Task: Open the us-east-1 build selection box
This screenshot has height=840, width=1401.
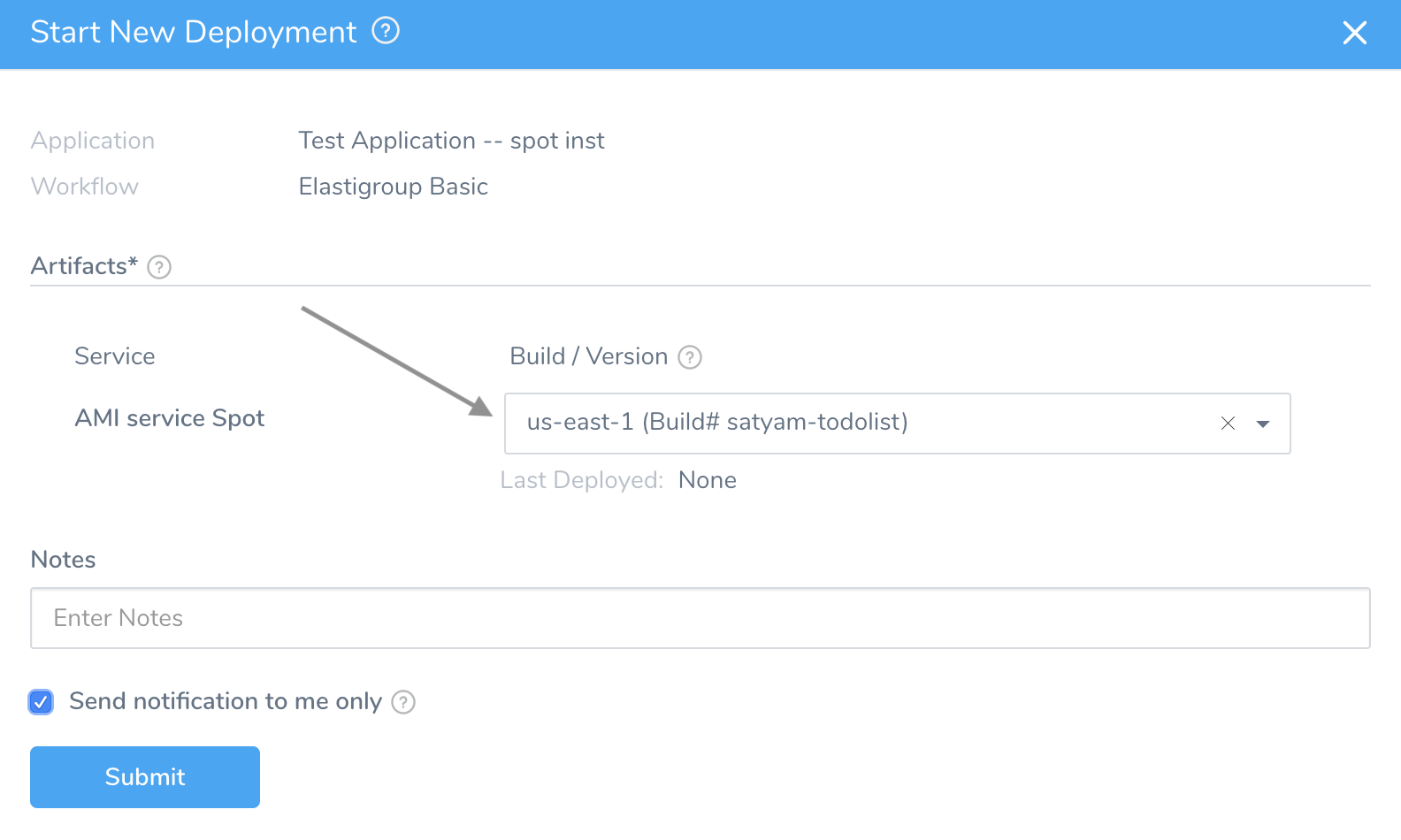Action: tap(897, 424)
